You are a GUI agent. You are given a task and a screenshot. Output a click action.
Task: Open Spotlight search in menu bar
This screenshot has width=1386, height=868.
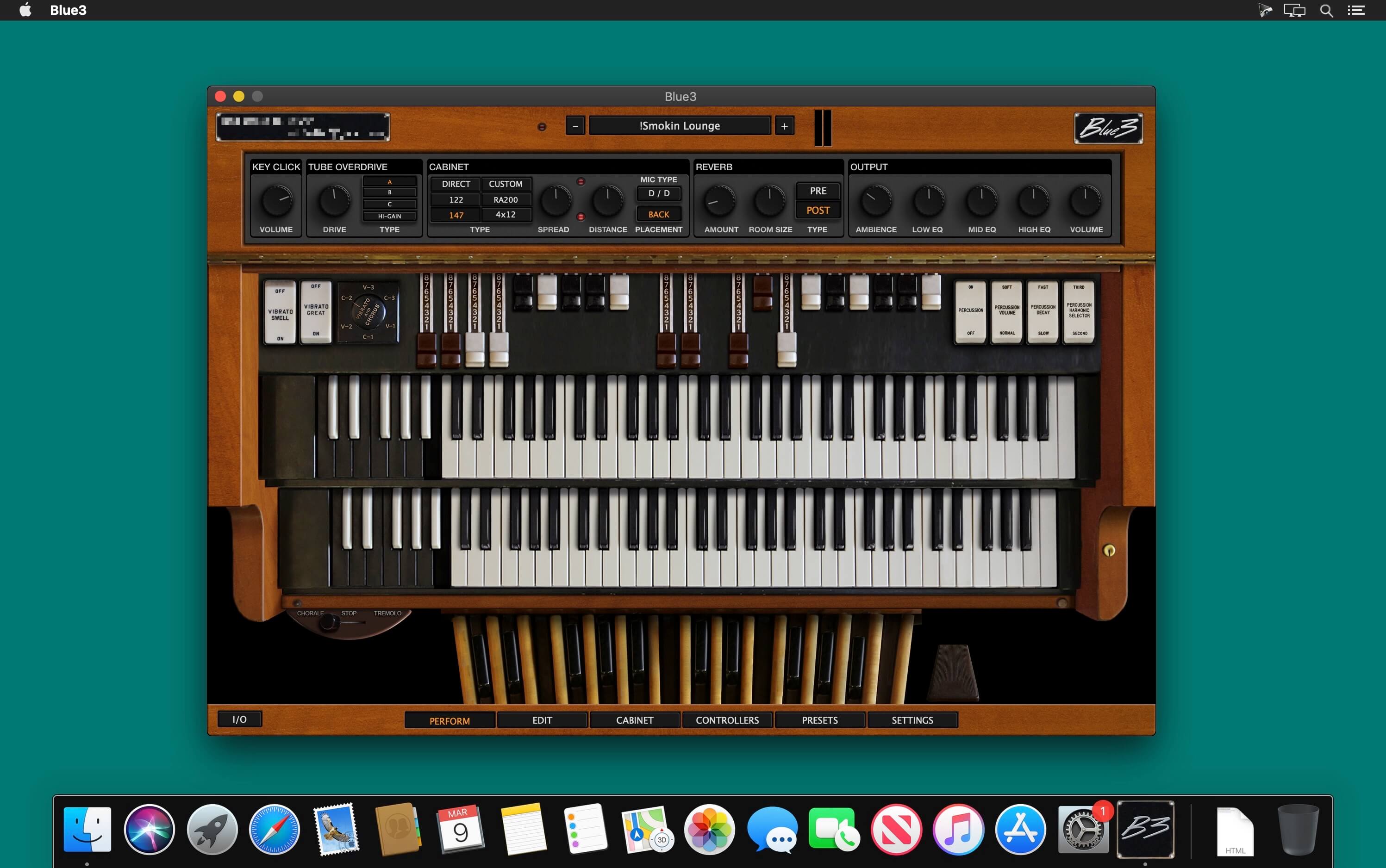click(1326, 10)
